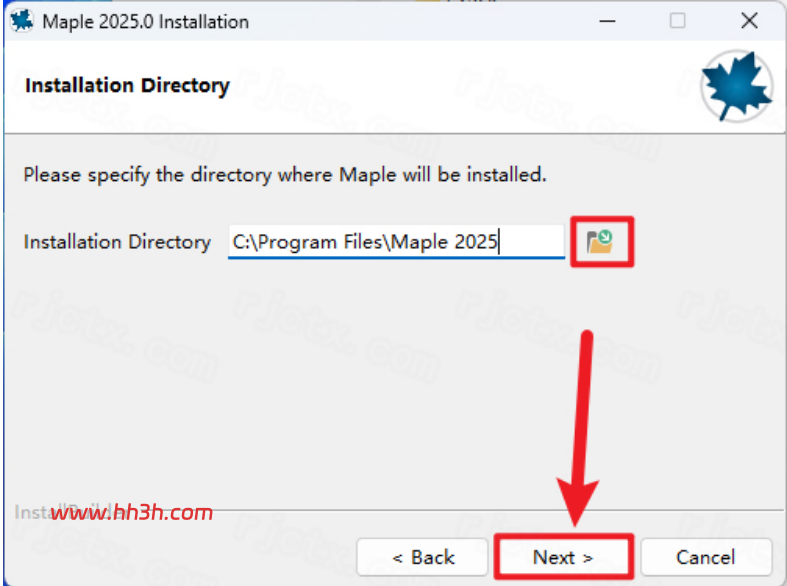Image resolution: width=787 pixels, height=586 pixels.
Task: Open the folder browse icon
Action: pos(600,242)
